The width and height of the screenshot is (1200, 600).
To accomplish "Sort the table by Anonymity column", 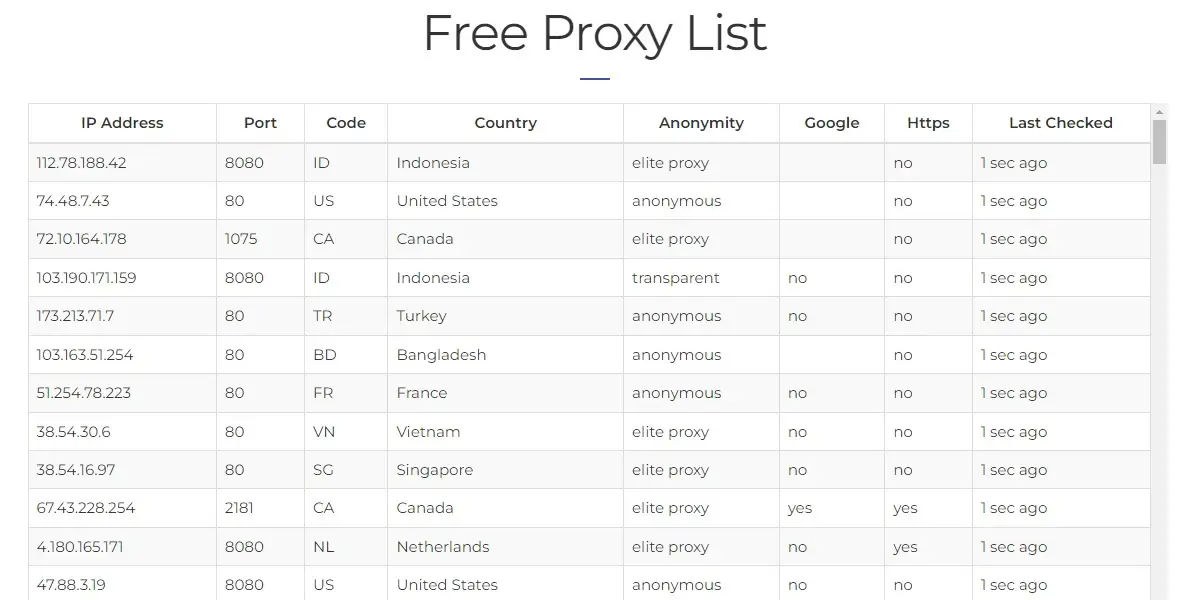I will tap(701, 122).
